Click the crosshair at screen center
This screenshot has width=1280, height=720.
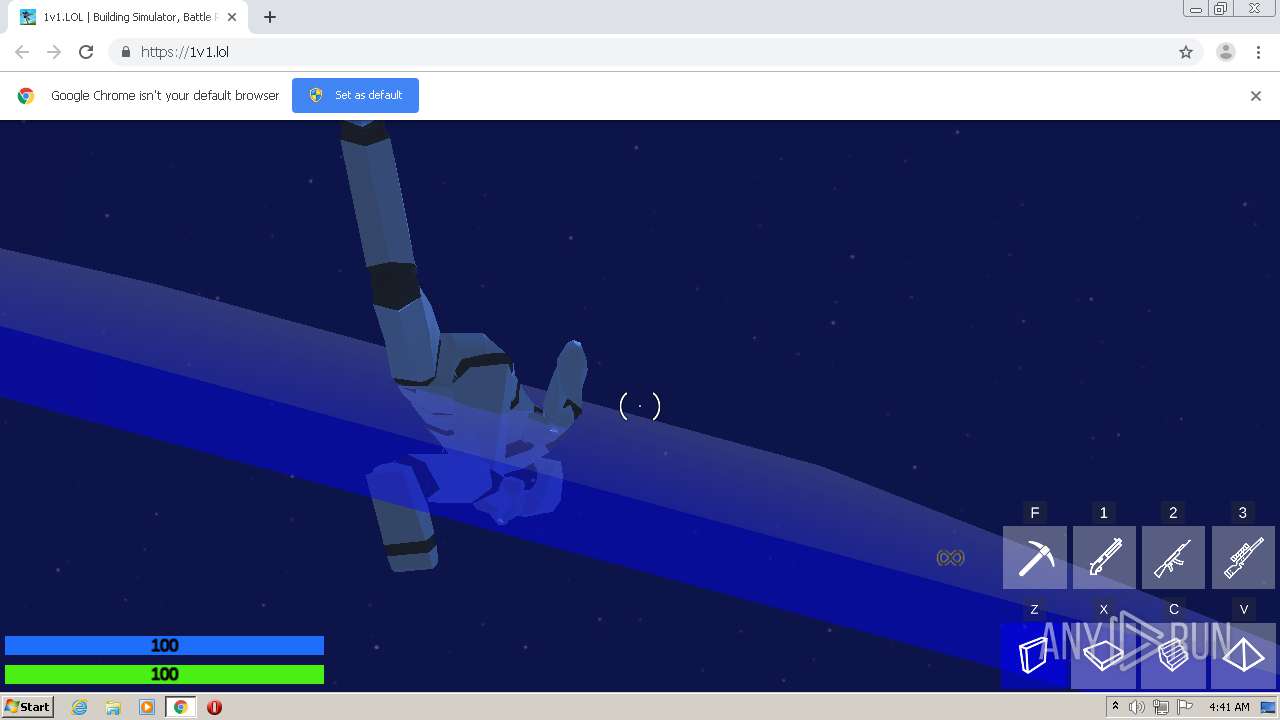(x=640, y=406)
